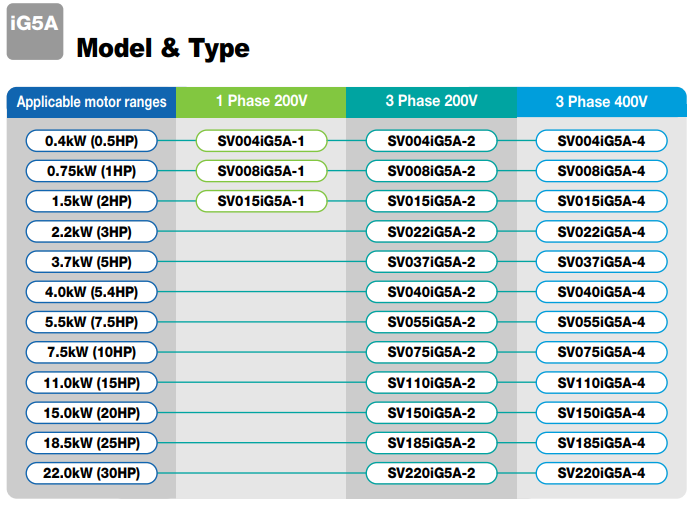Viewport: 692px width, 505px height.
Task: Click model SV075iG5A-4
Action: click(x=601, y=352)
